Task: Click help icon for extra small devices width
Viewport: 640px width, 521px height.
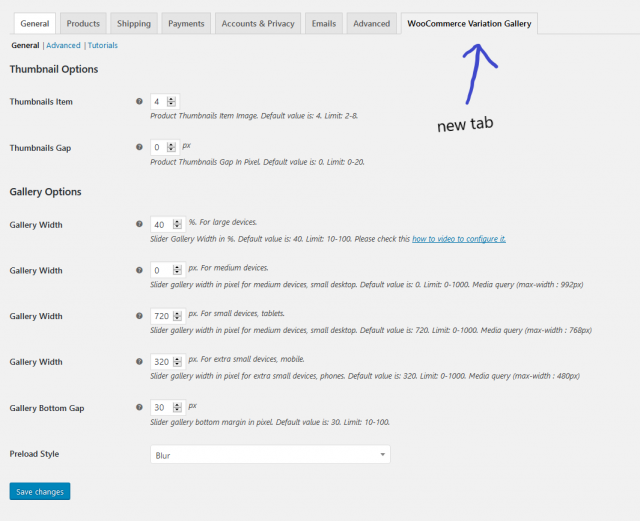Action: [139, 362]
